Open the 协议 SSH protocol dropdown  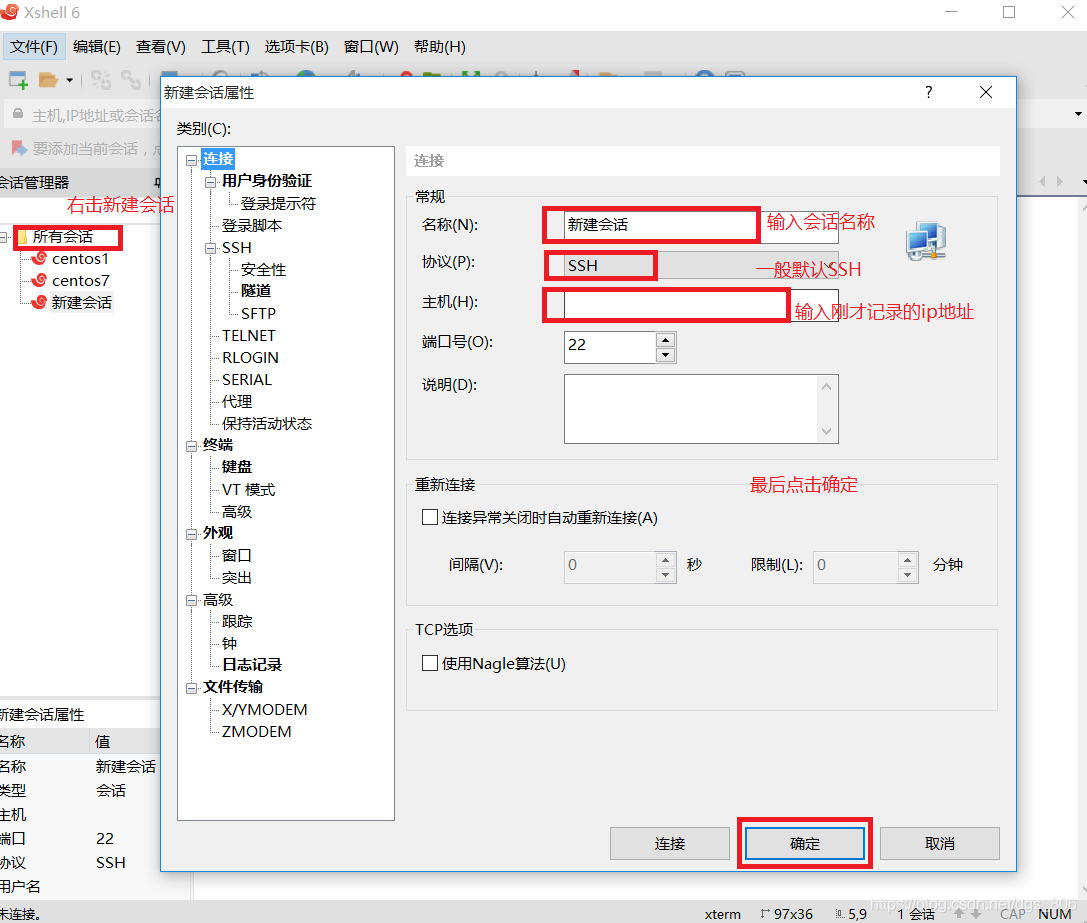(701, 265)
